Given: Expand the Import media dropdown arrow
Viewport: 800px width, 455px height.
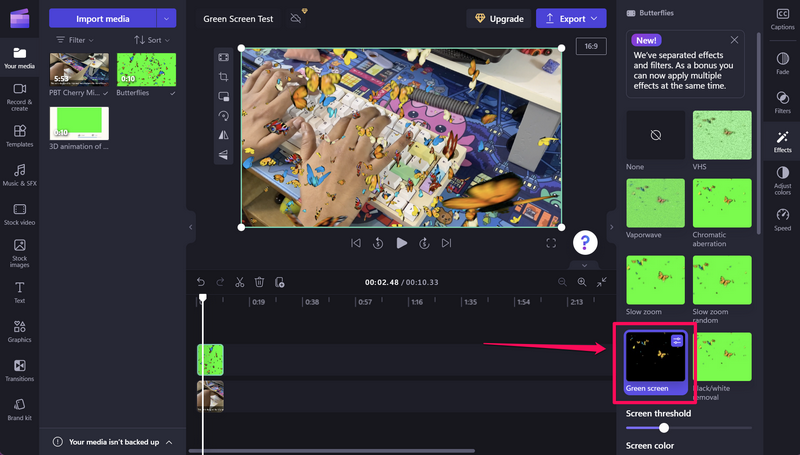Looking at the screenshot, I should pos(166,18).
